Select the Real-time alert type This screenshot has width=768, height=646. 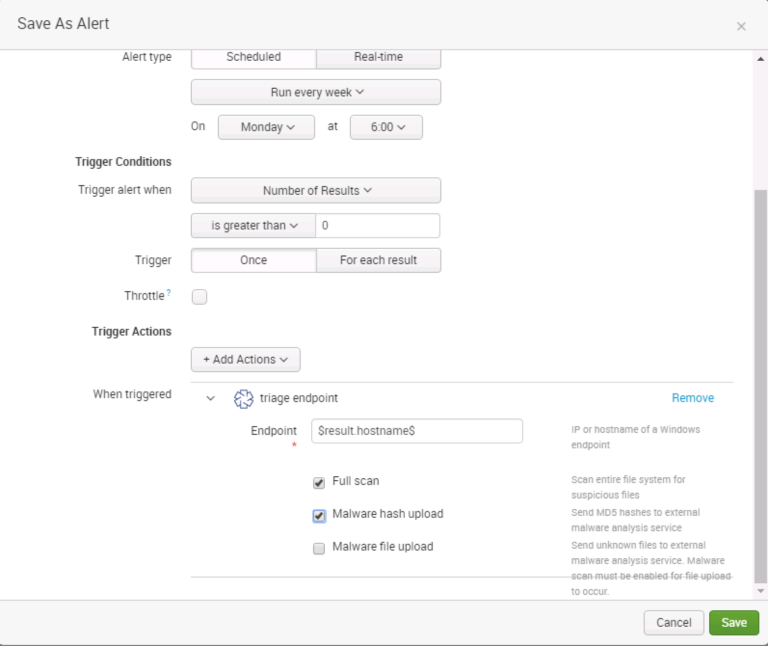[378, 57]
